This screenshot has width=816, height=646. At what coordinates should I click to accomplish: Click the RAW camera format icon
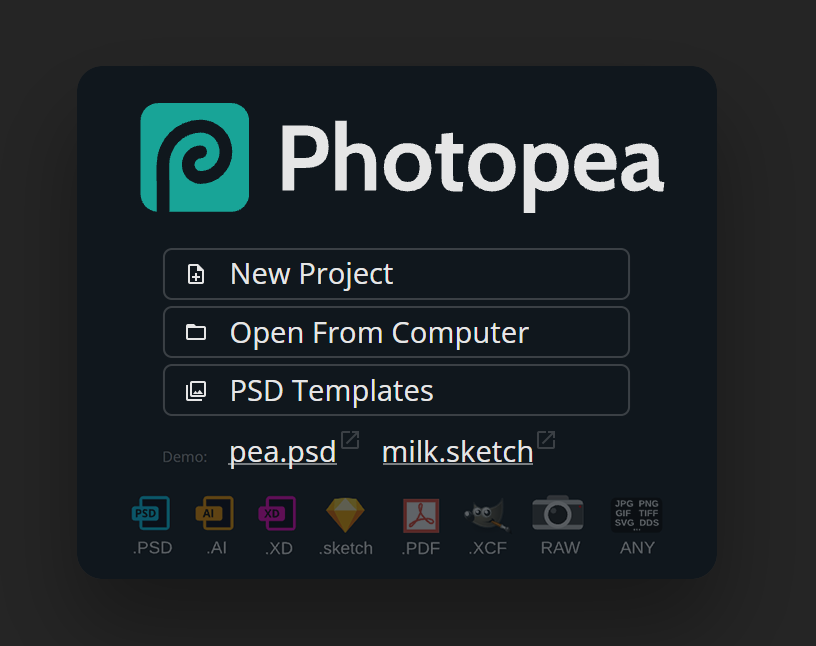click(559, 514)
